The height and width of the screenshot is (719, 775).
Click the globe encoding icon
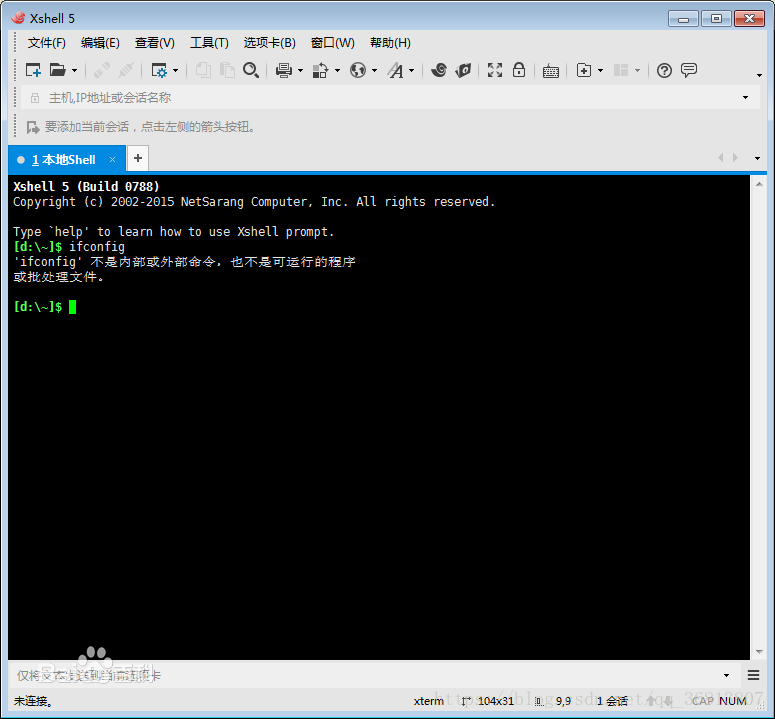[x=358, y=70]
